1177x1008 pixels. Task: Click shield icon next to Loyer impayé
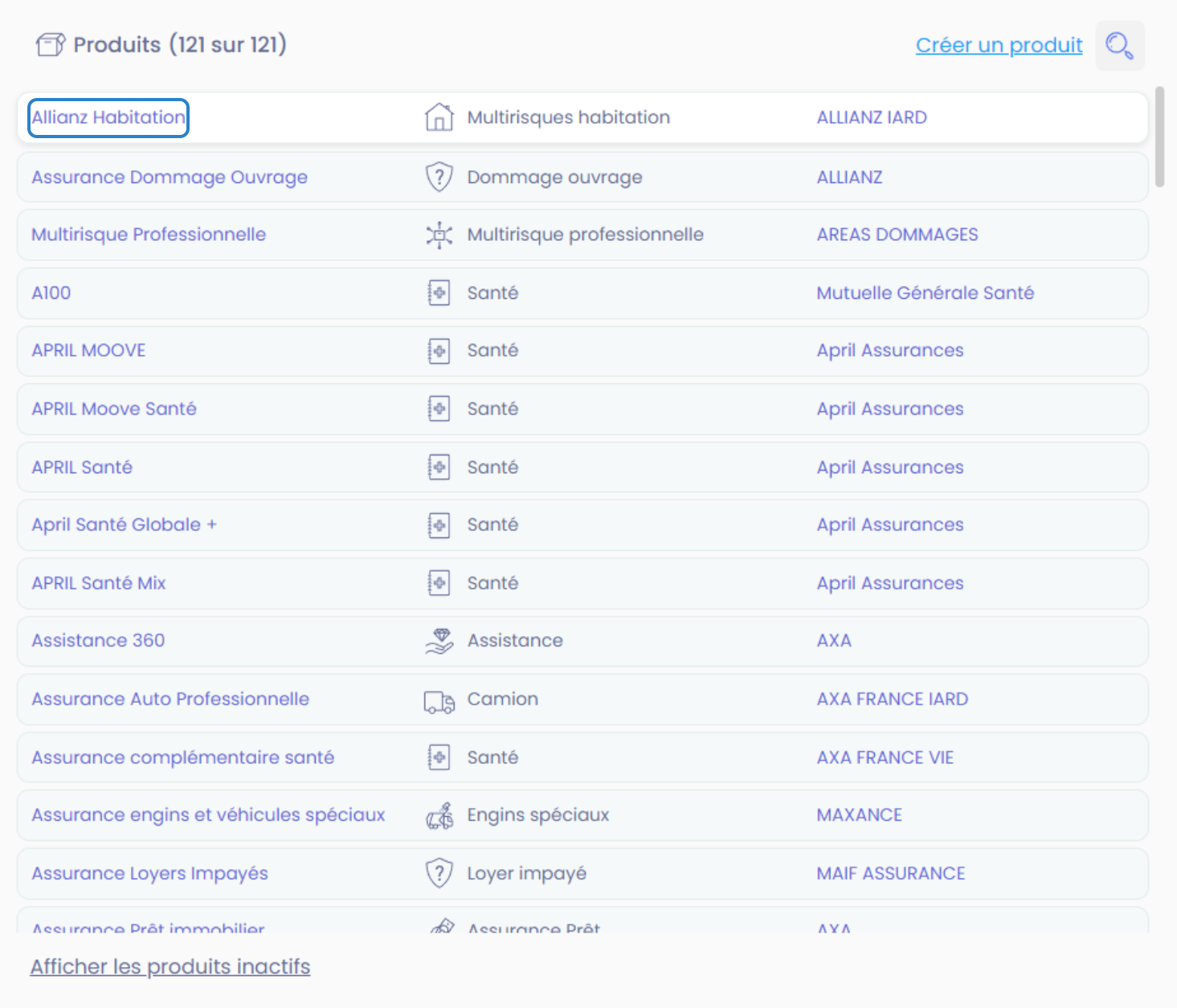point(439,873)
